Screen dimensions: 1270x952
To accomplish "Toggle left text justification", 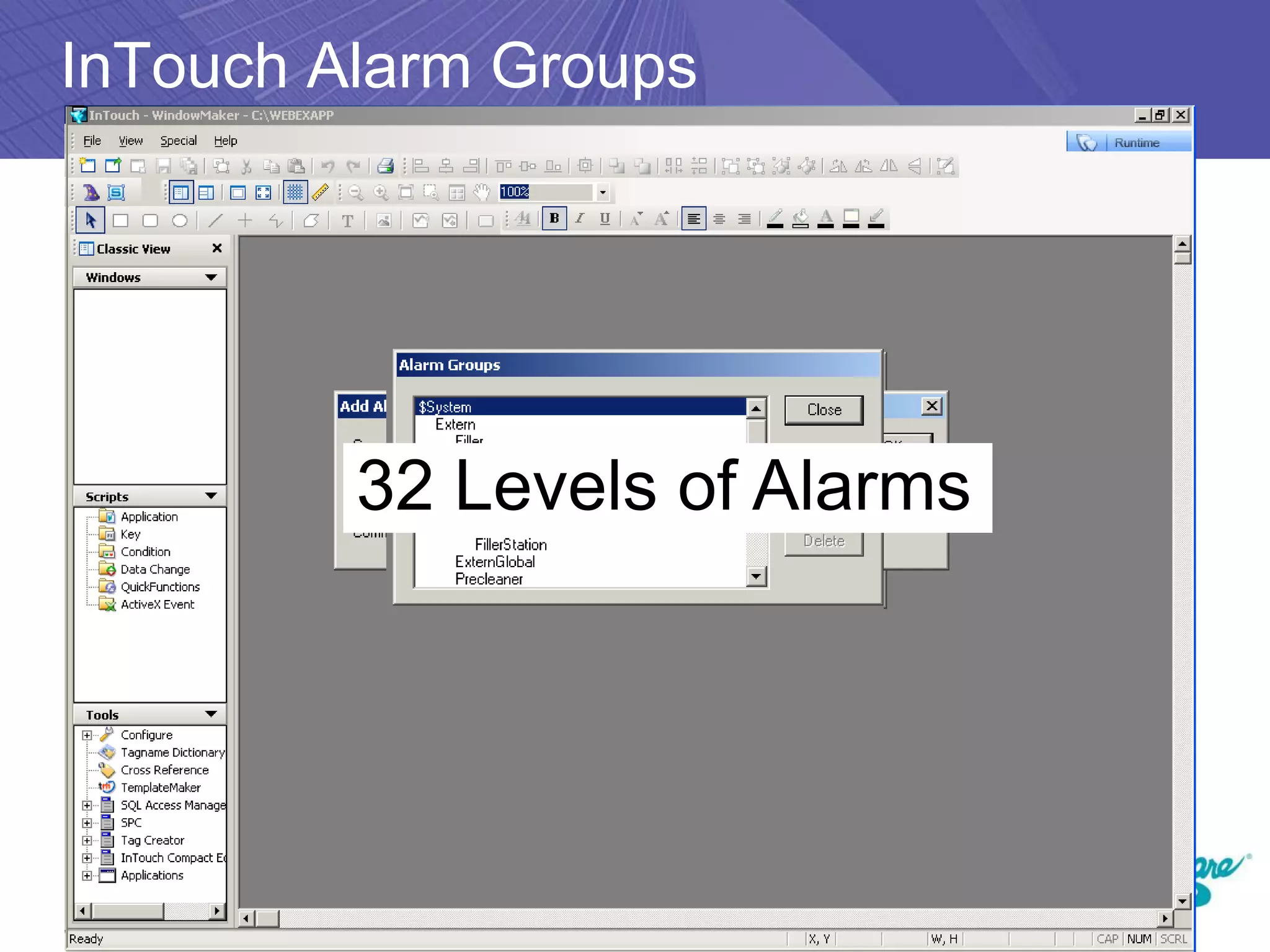I will [693, 219].
